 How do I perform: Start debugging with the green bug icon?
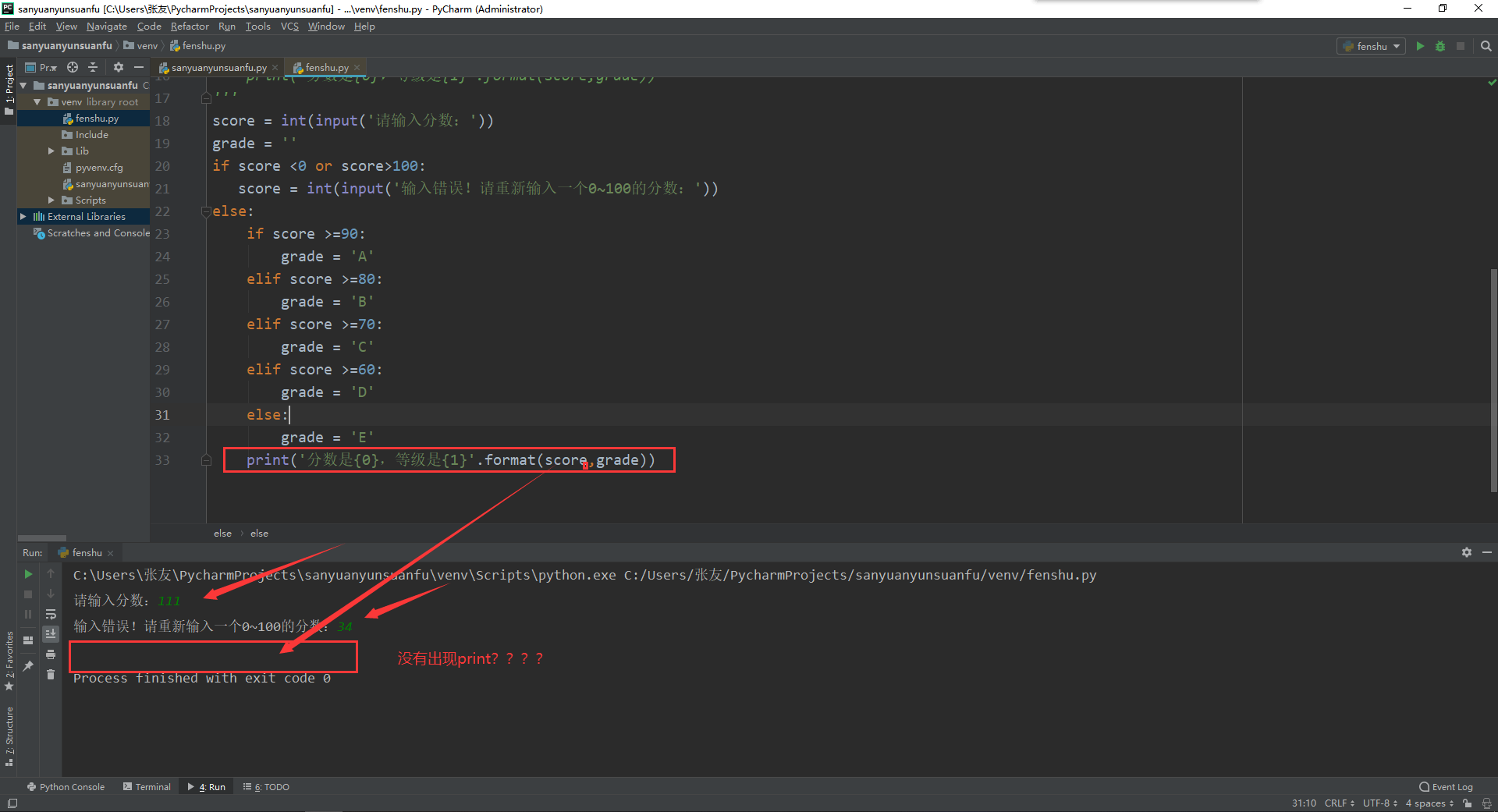[1440, 46]
